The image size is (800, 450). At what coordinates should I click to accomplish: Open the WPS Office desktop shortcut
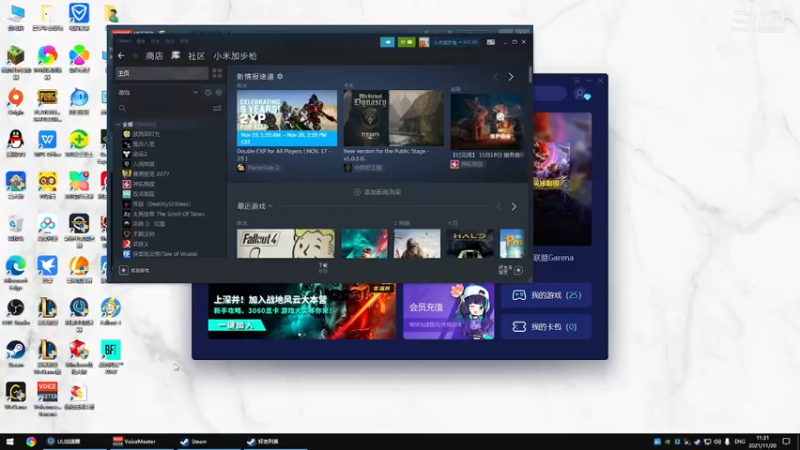[47, 143]
